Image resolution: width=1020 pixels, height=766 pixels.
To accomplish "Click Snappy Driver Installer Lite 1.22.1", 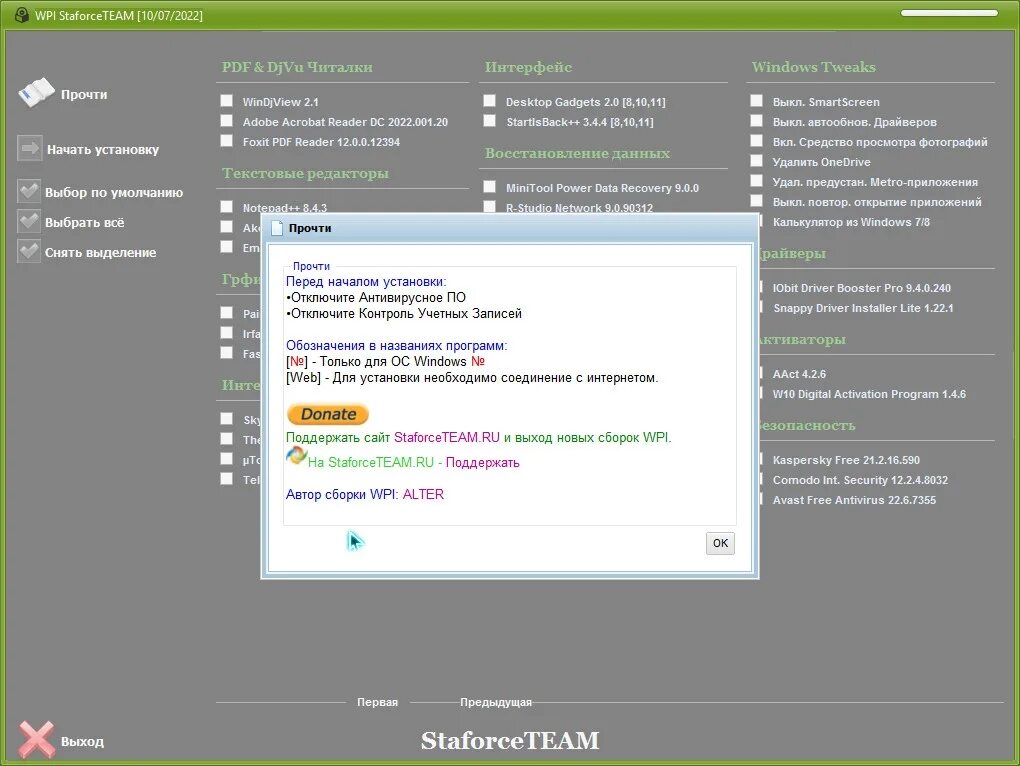I will (863, 308).
